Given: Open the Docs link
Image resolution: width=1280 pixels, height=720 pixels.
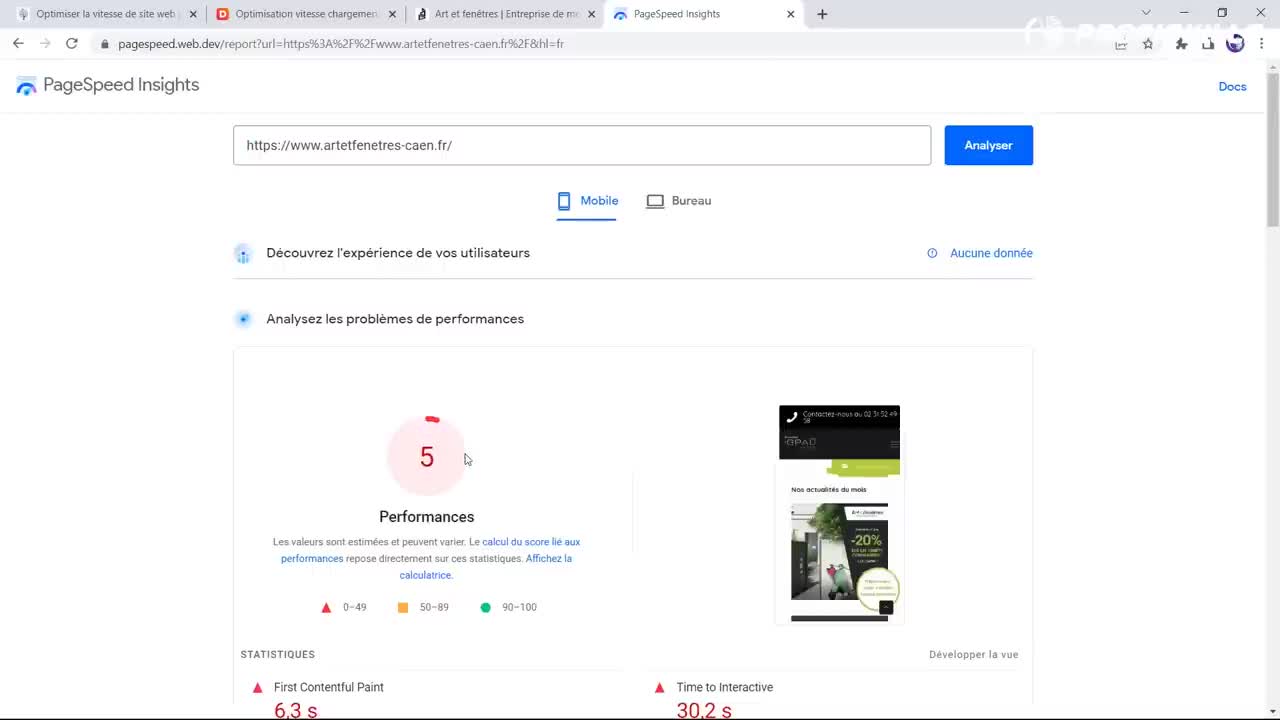Looking at the screenshot, I should click(1232, 87).
